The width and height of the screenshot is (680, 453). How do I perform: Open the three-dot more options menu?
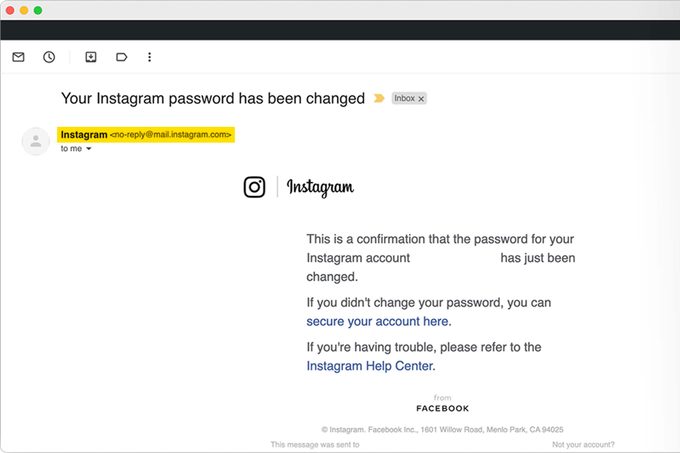pos(150,57)
